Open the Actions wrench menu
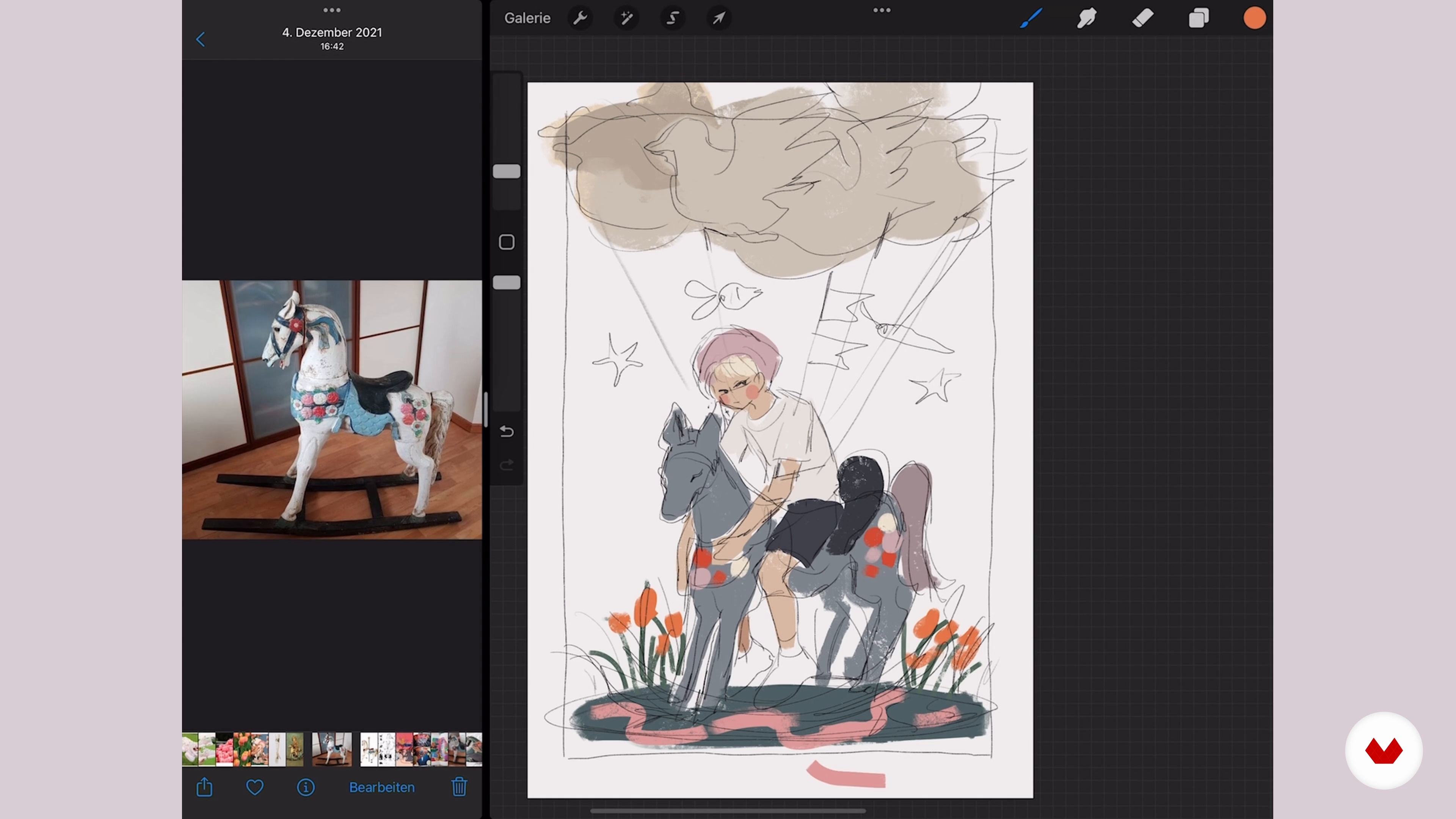Screen dimensions: 1456x819 580,18
